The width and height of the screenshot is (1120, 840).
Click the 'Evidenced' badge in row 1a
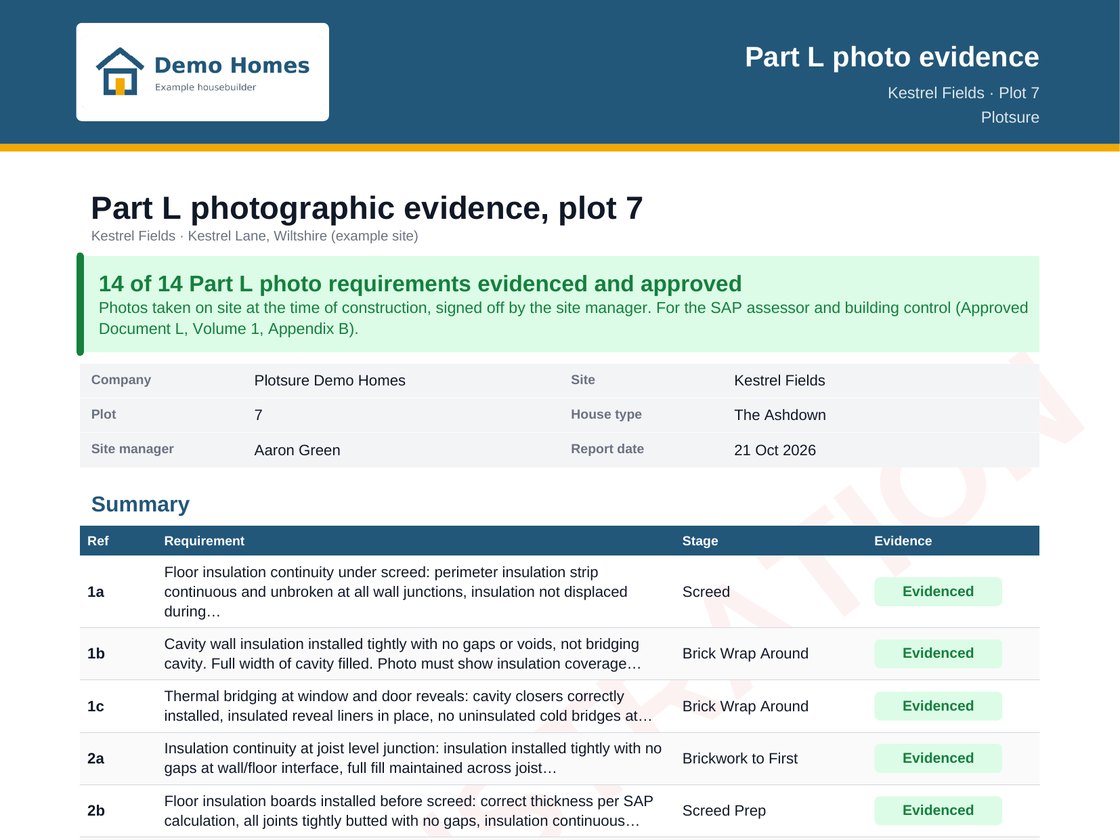pos(937,591)
